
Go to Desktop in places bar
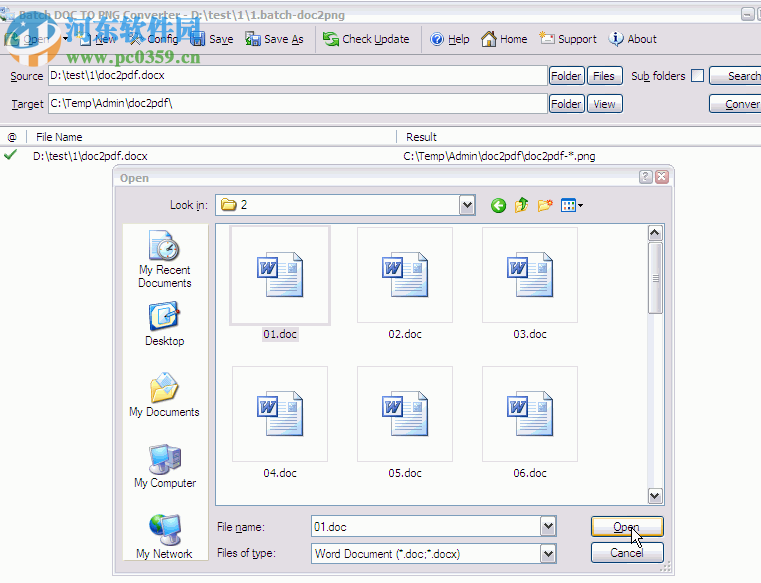tap(165, 324)
